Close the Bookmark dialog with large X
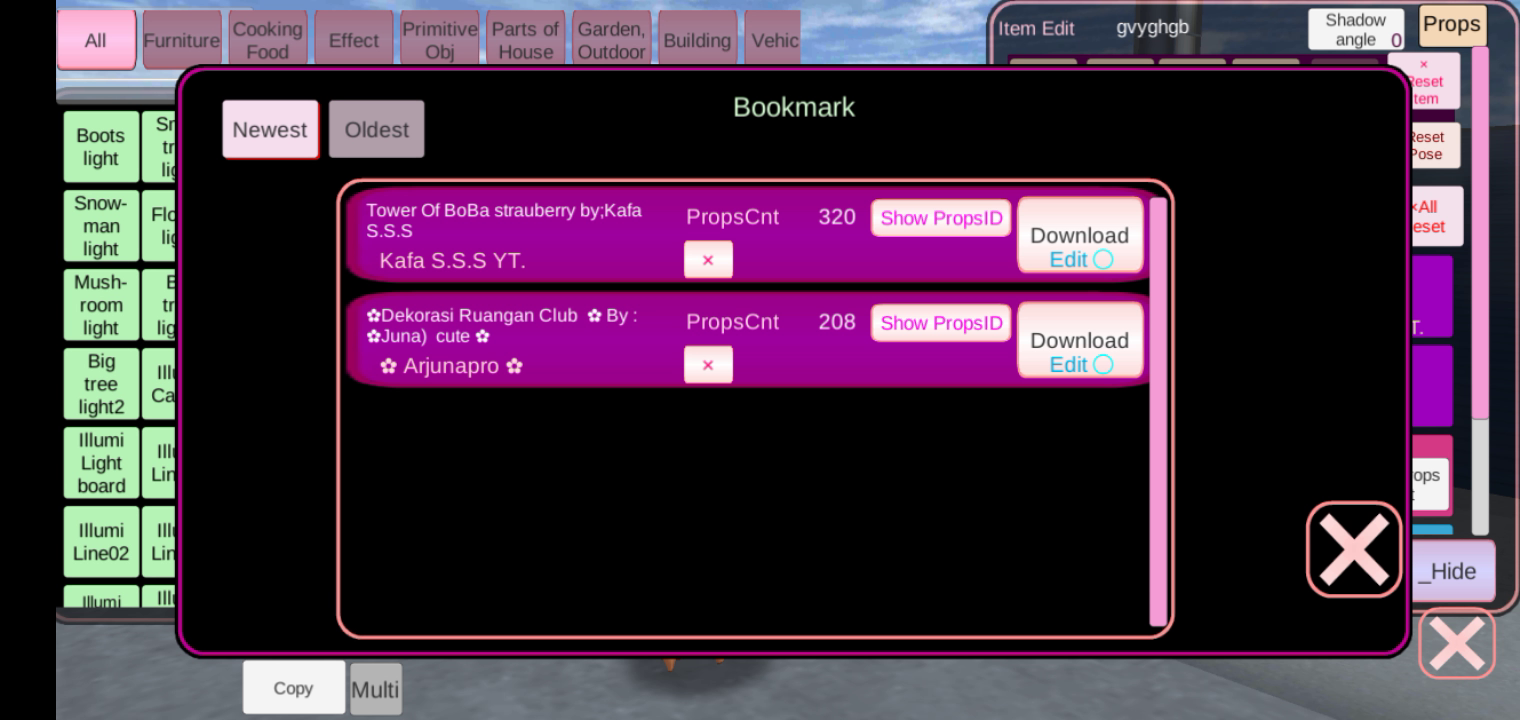The width and height of the screenshot is (1520, 720). tap(1353, 549)
